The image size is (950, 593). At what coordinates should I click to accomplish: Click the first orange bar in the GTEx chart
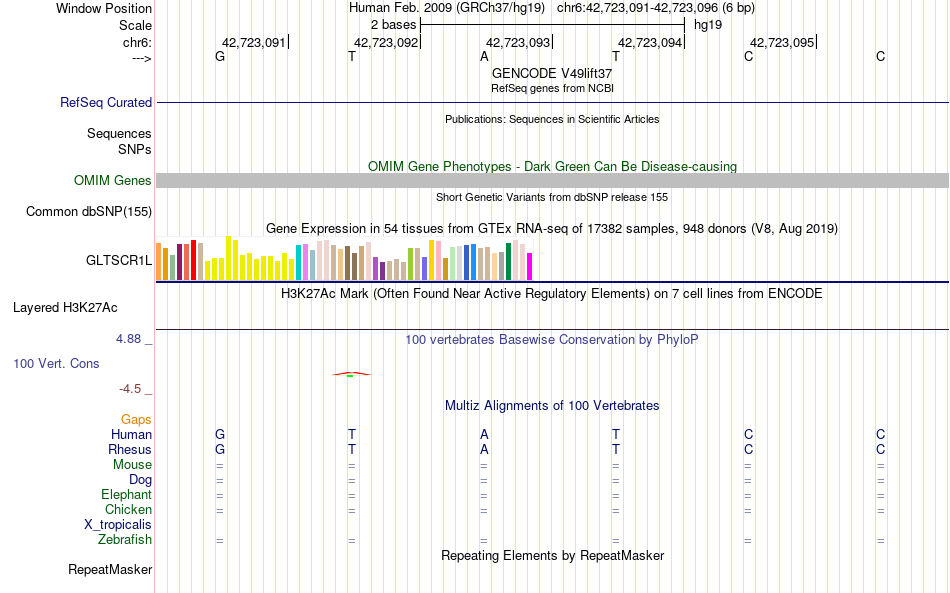(x=159, y=262)
